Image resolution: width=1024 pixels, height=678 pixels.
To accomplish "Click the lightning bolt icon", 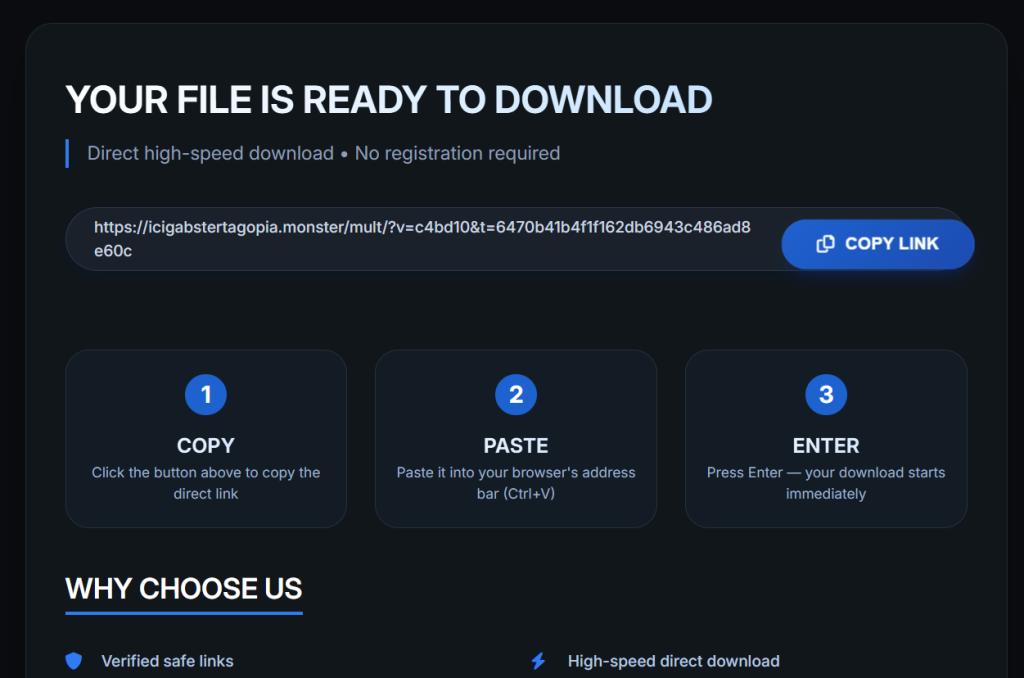I will pos(538,661).
